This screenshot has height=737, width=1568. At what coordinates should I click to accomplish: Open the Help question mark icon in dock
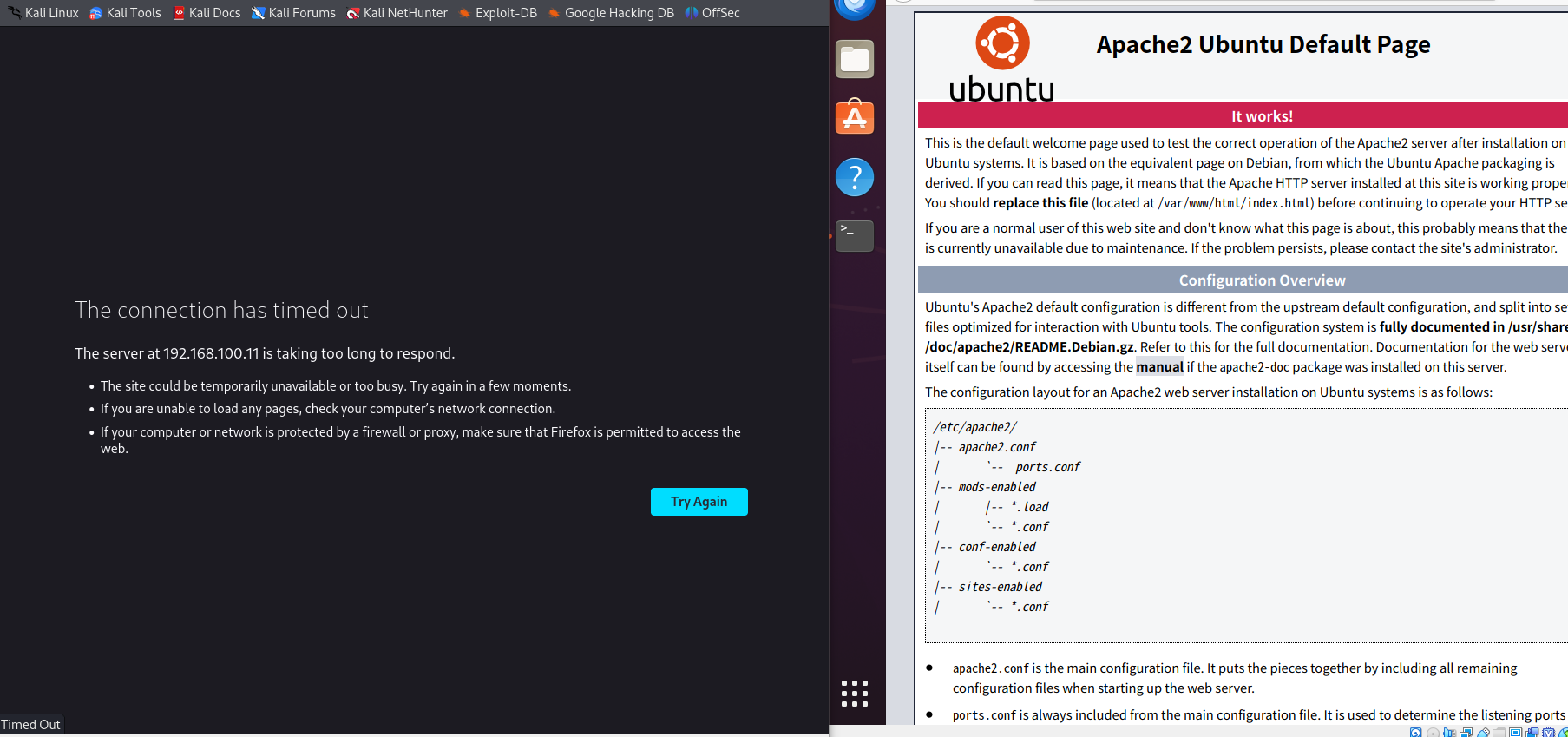click(x=855, y=177)
